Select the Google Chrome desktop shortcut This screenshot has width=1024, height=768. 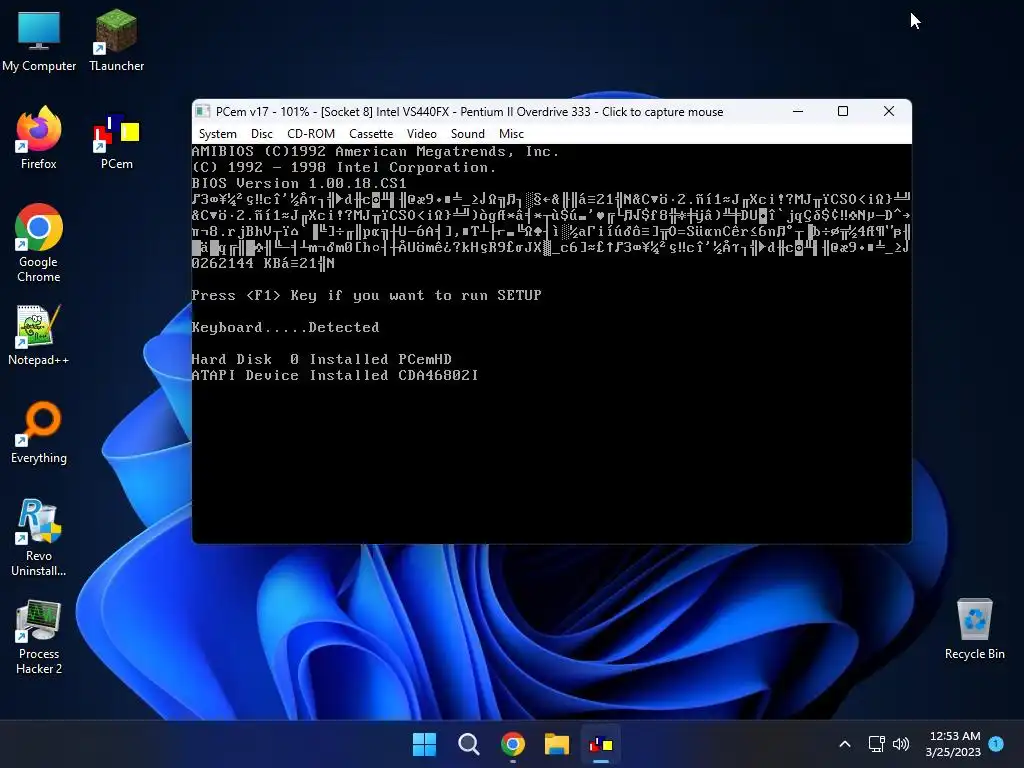39,243
